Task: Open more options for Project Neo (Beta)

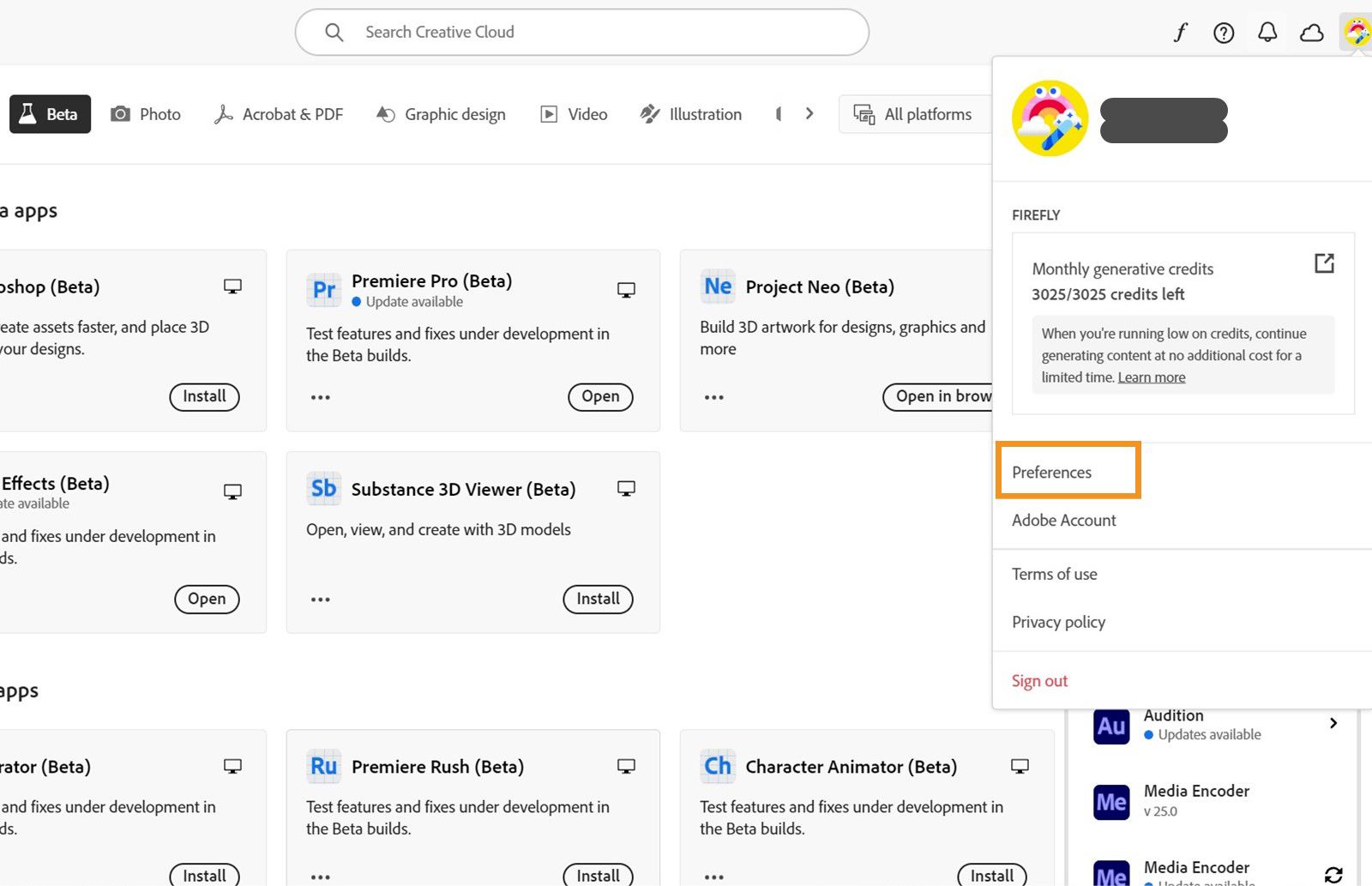Action: (x=714, y=397)
